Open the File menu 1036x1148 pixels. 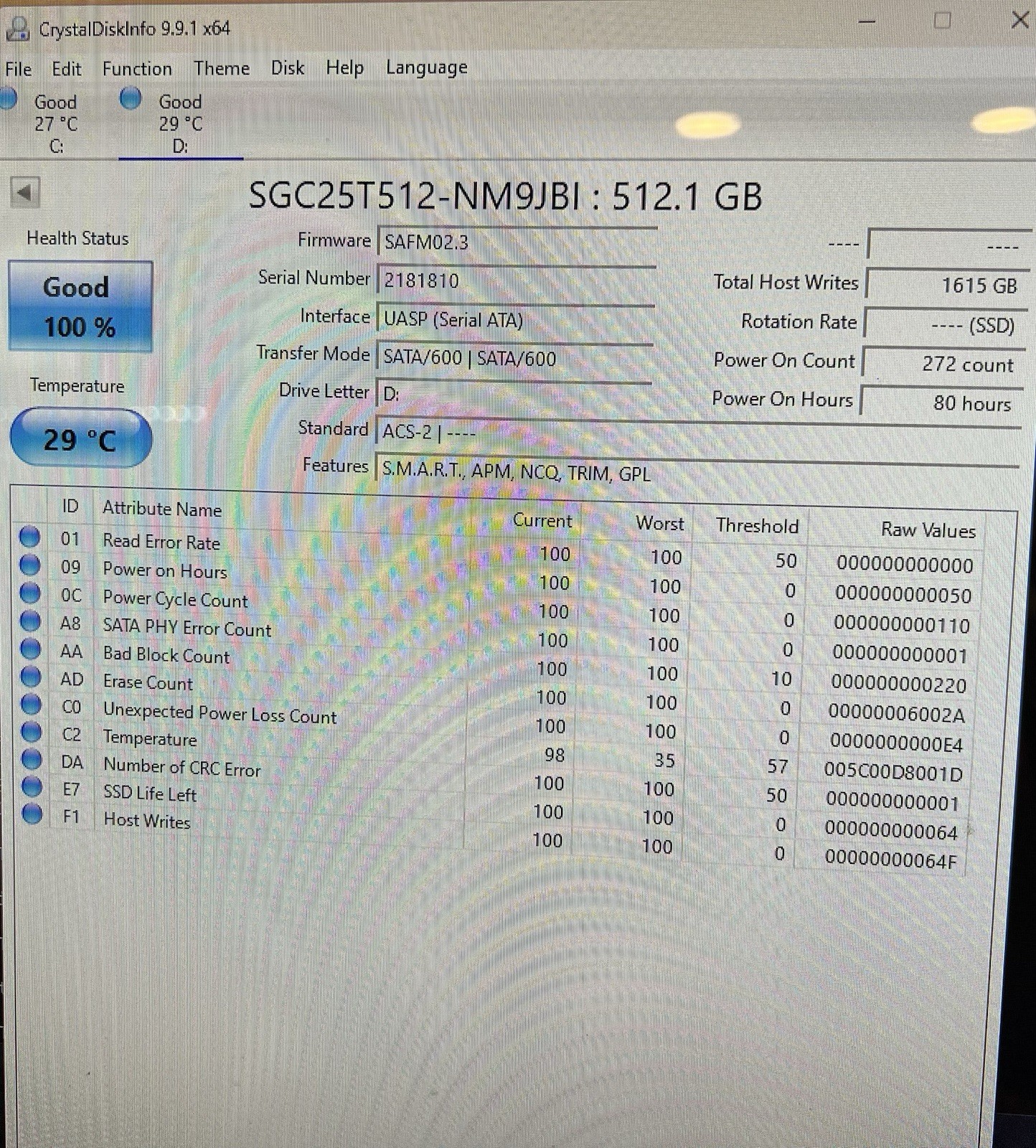click(19, 69)
